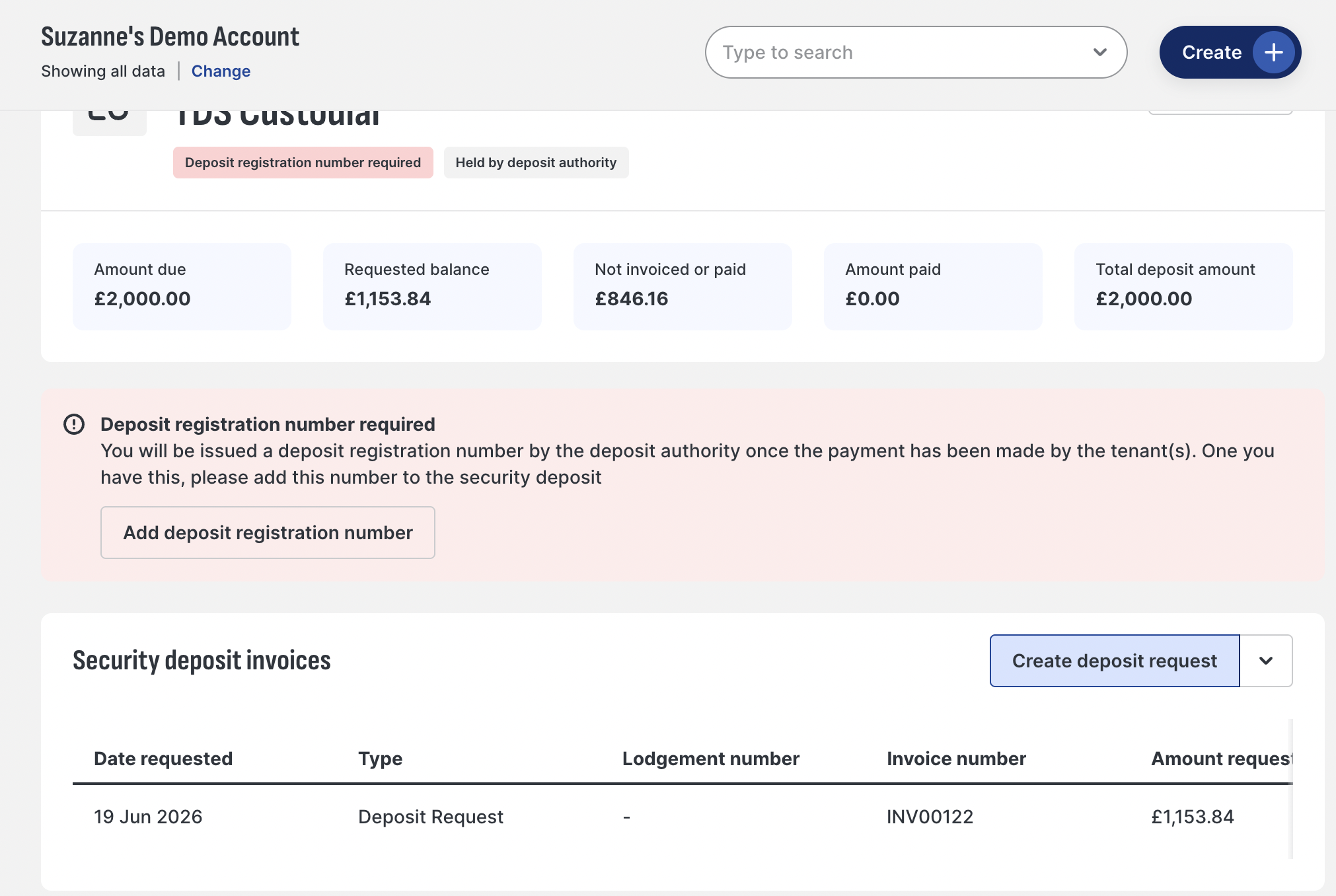Select the Amount due card £2,000.00
Viewport: 1336px width, 896px height.
pyautogui.click(x=182, y=287)
